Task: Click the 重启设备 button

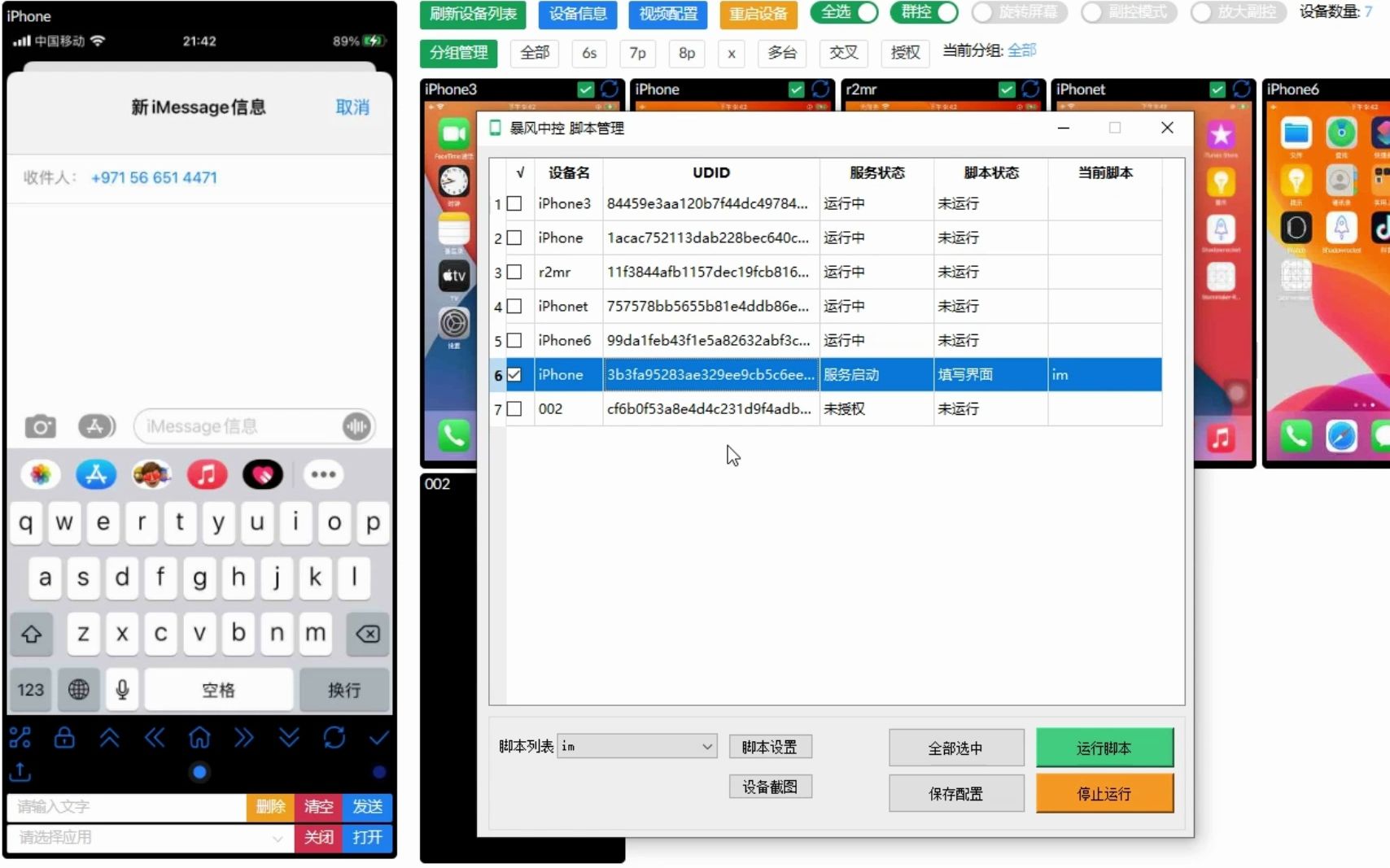Action: click(x=758, y=14)
